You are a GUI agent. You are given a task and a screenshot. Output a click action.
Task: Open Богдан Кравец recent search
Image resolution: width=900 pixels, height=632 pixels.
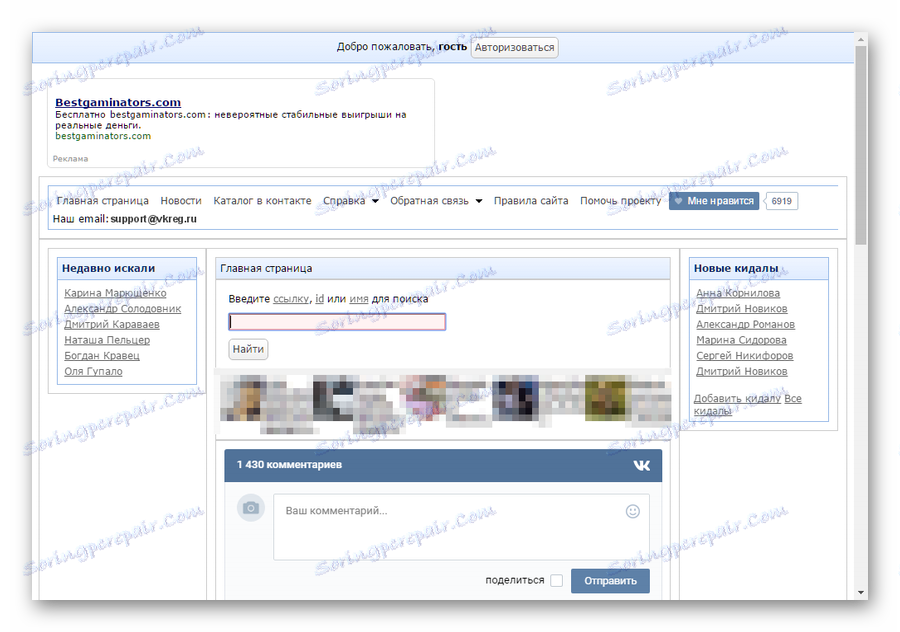coord(102,355)
